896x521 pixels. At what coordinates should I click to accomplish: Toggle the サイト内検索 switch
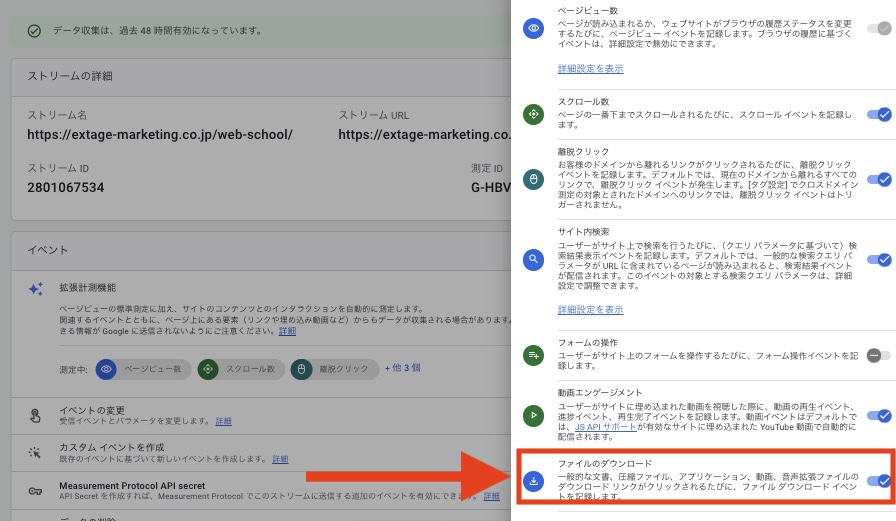pos(879,259)
